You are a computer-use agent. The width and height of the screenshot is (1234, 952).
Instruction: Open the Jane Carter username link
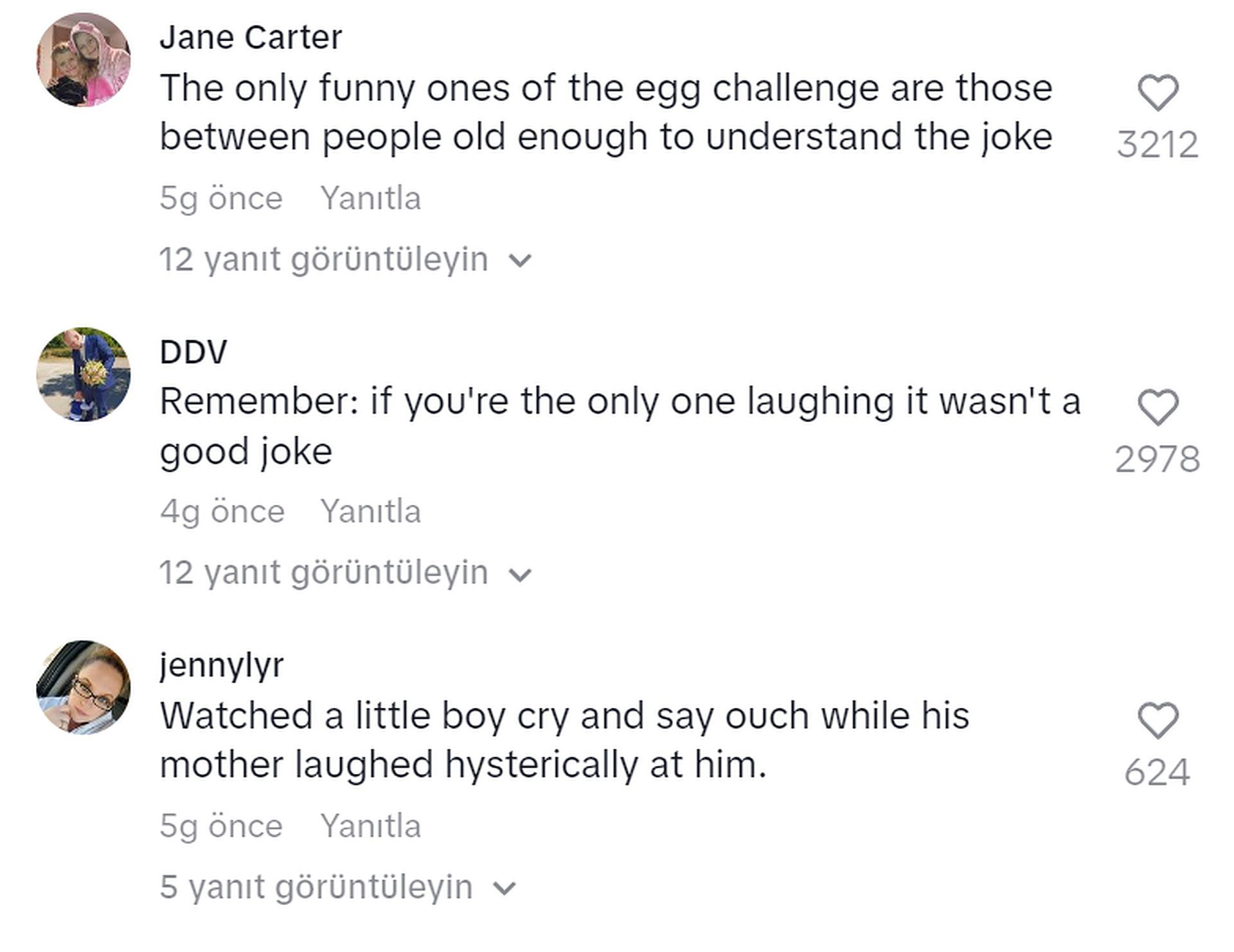click(251, 37)
